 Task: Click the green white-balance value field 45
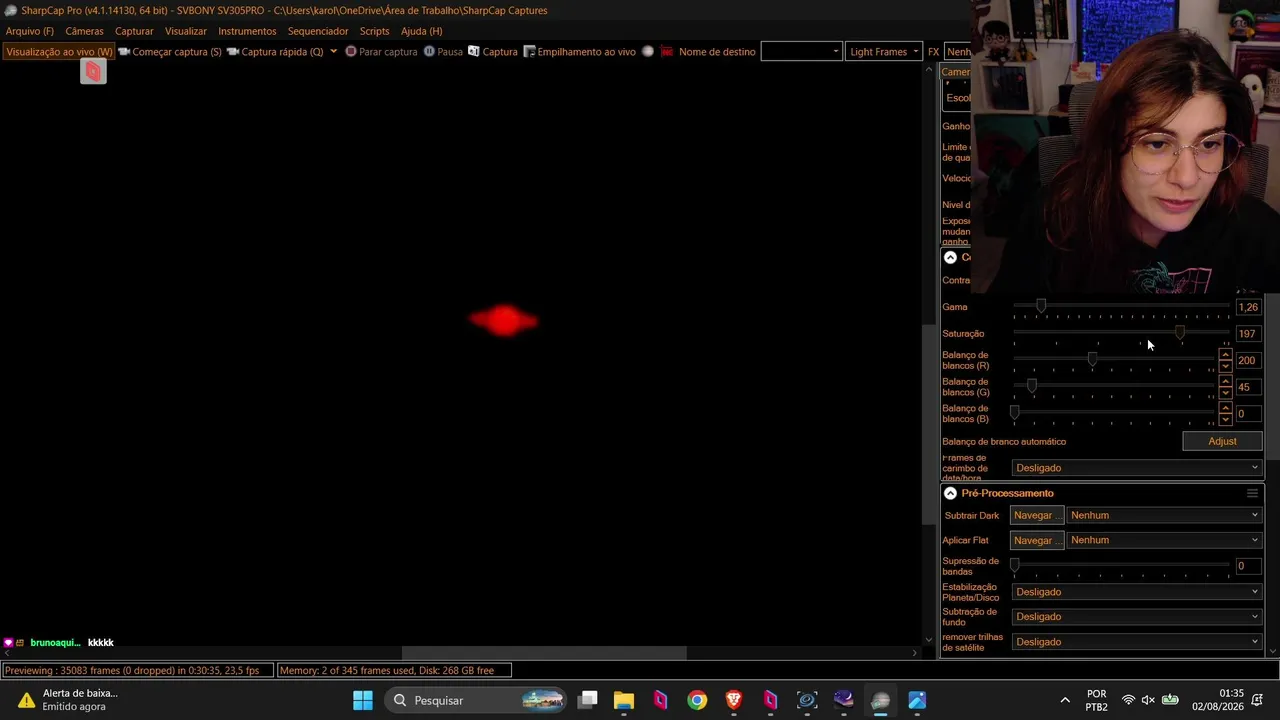[x=1248, y=387]
